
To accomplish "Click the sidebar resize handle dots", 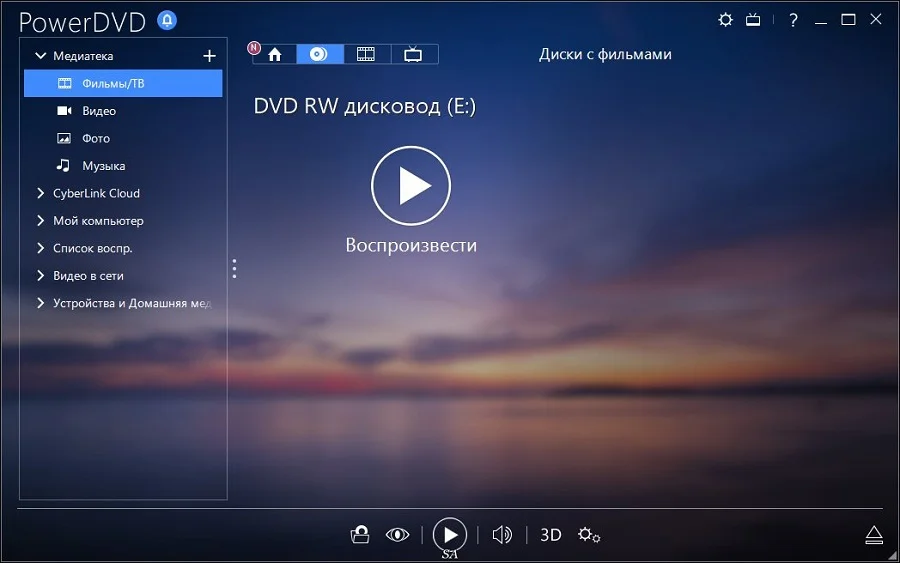I will click(234, 268).
